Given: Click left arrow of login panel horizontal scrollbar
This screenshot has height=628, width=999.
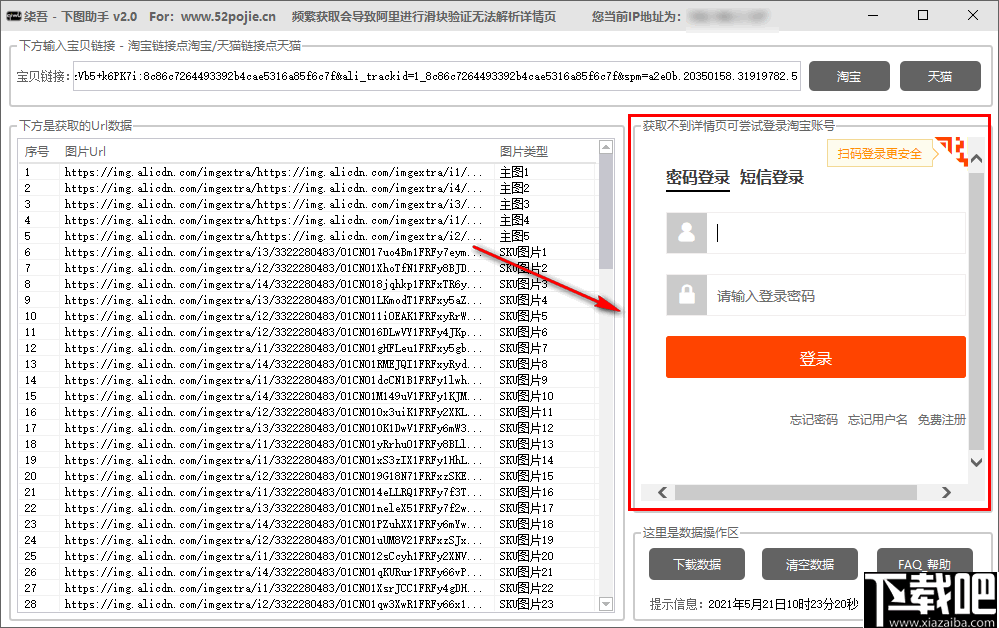Looking at the screenshot, I should click(x=663, y=492).
